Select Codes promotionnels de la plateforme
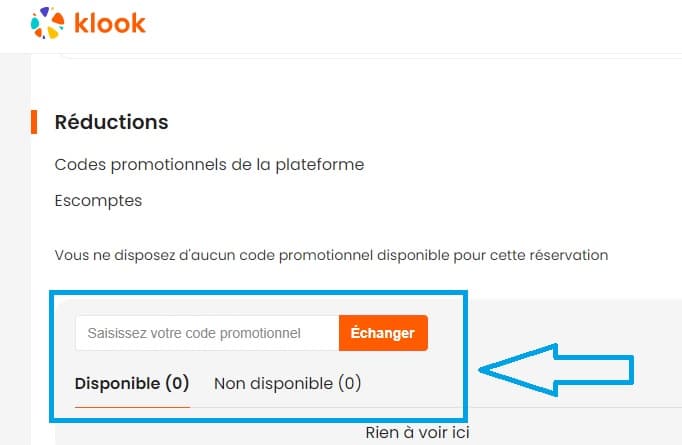This screenshot has width=682, height=445. tap(209, 164)
